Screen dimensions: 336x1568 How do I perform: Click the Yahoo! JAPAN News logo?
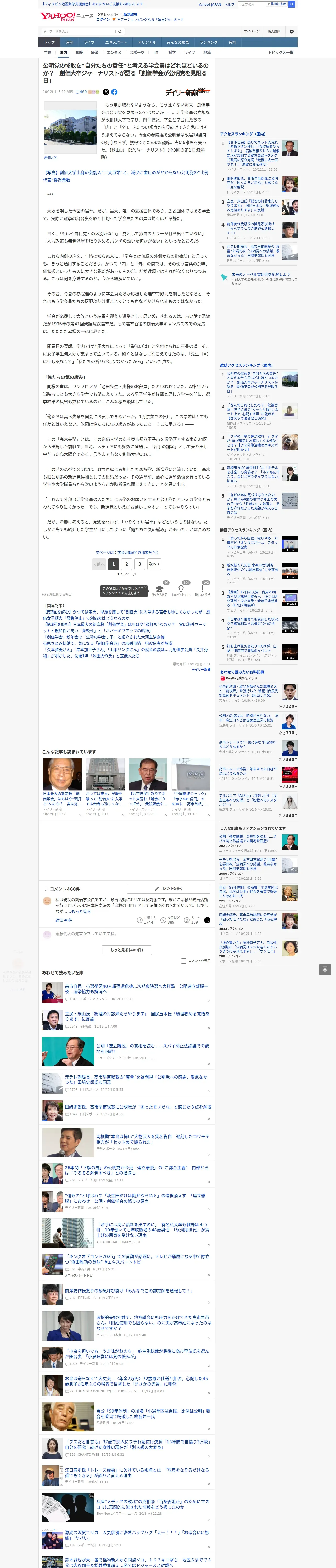(x=66, y=16)
